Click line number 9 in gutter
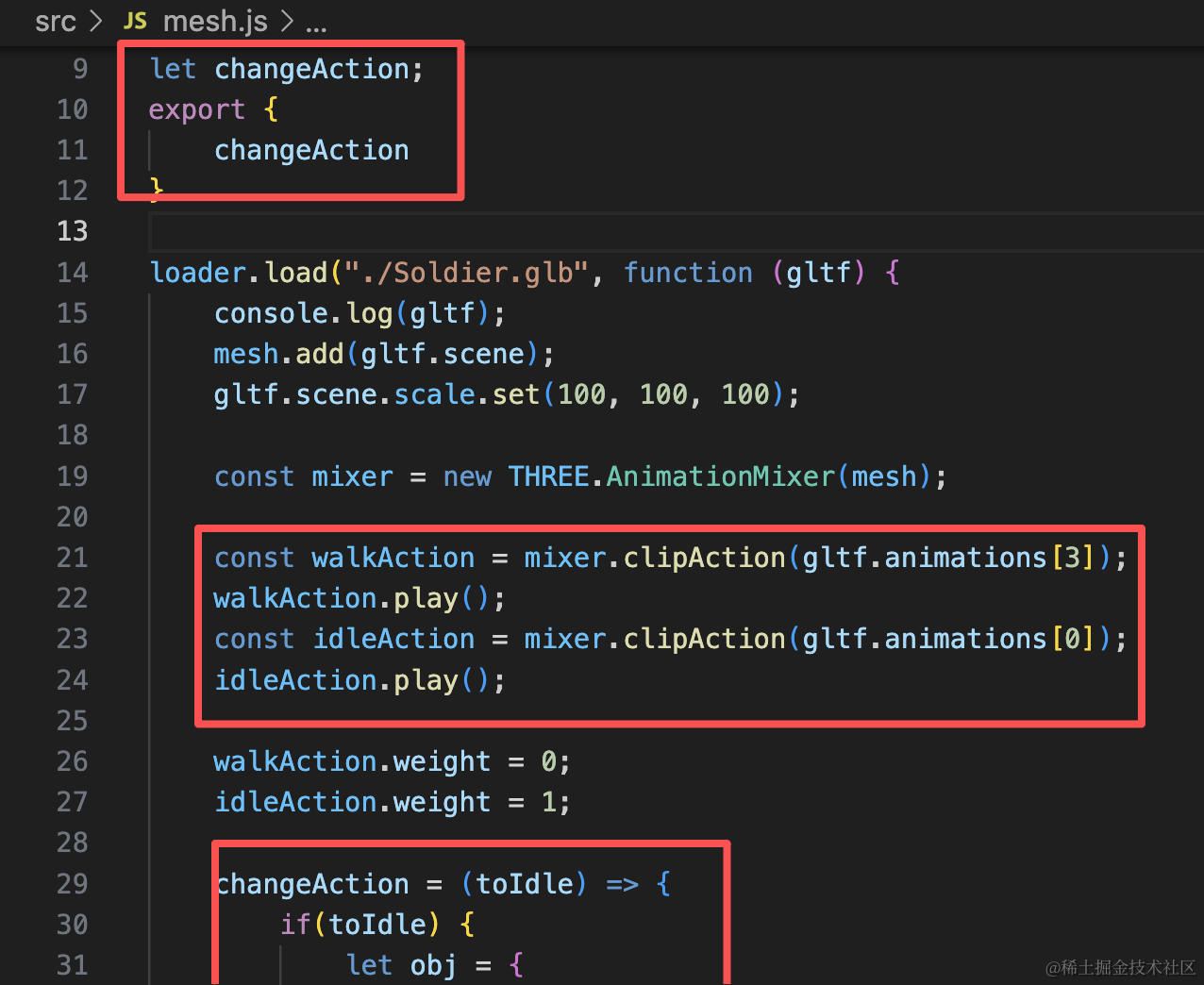The height and width of the screenshot is (985, 1204). point(80,69)
